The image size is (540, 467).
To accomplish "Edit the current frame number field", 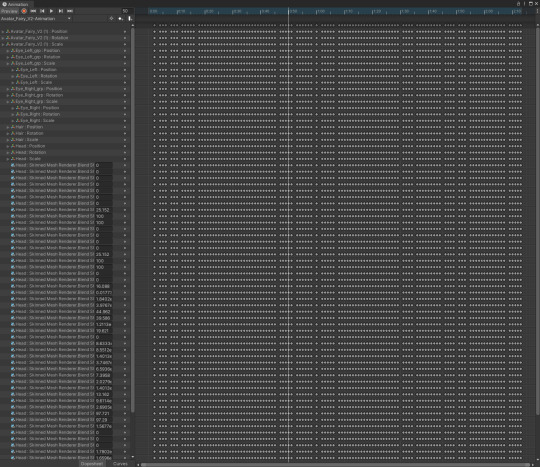I will coord(127,11).
